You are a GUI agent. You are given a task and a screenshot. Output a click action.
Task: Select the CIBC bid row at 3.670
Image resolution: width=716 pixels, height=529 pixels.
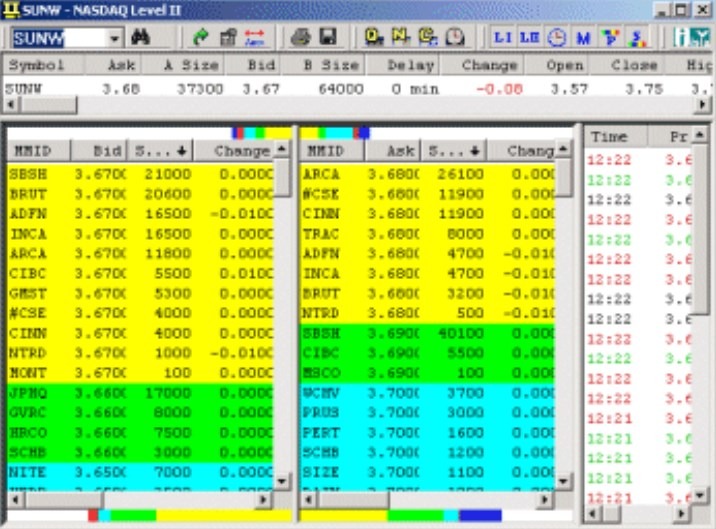pos(140,273)
